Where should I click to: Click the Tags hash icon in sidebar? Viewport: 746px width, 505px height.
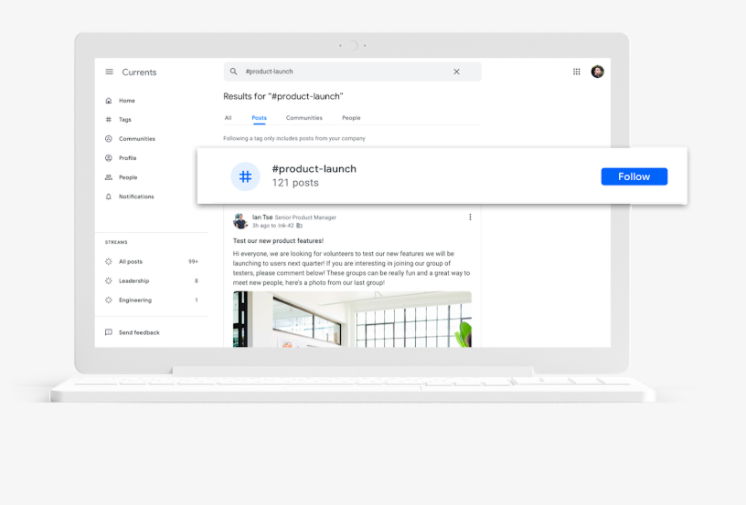[108, 120]
